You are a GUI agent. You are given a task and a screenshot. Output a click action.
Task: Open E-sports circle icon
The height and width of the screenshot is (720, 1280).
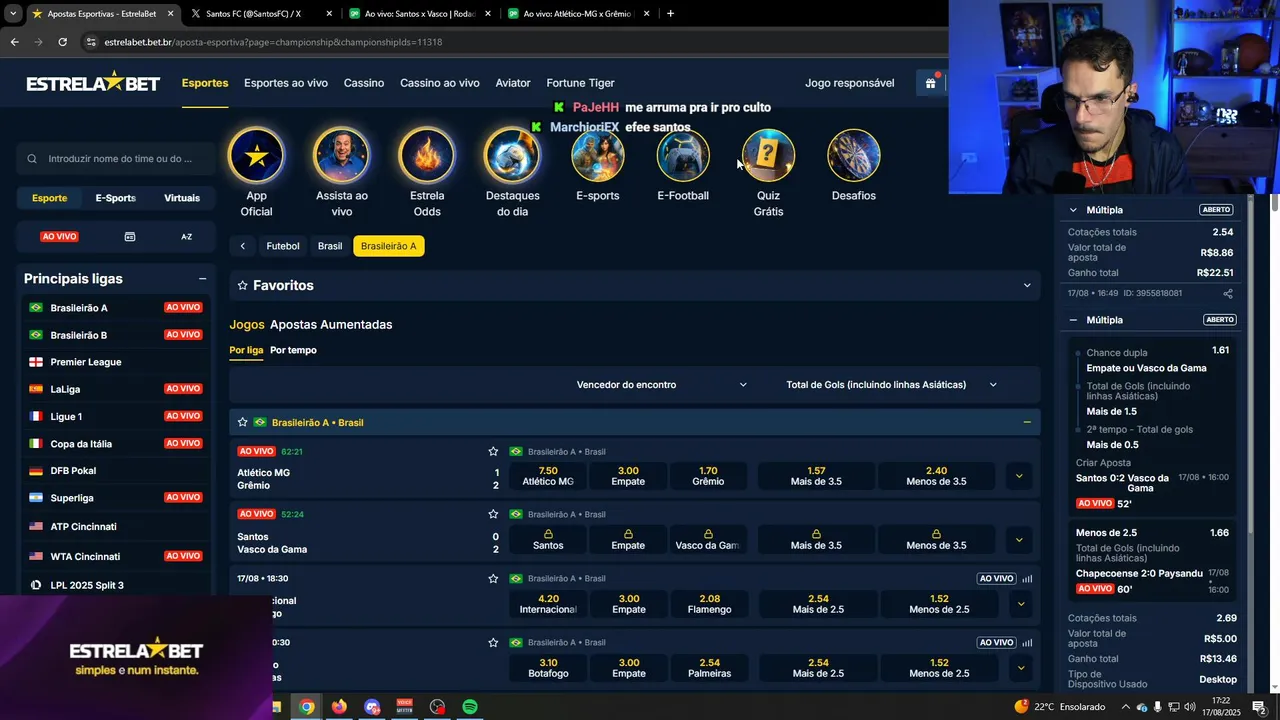(597, 156)
